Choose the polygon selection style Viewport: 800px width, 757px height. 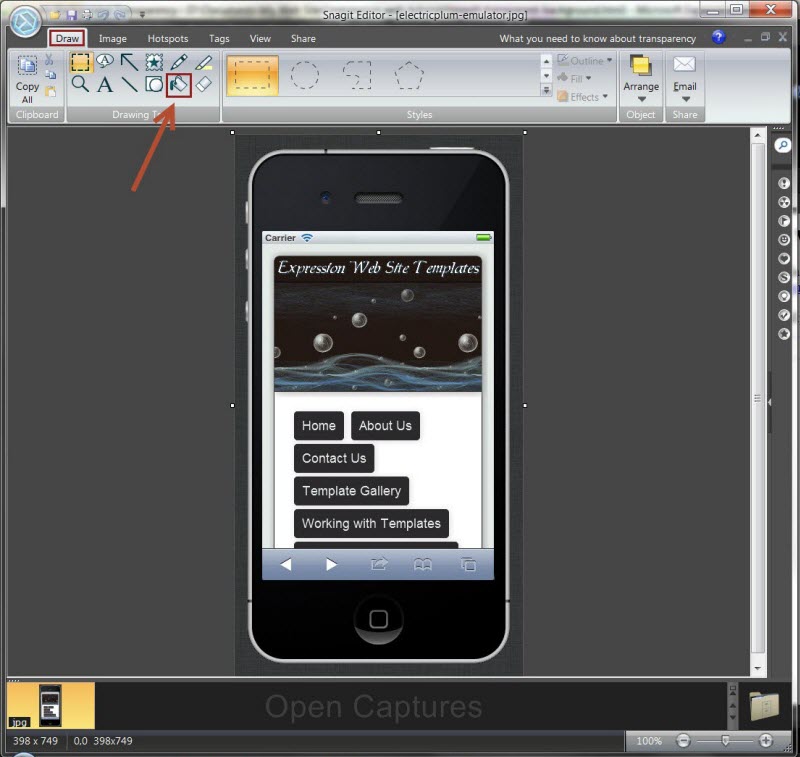point(409,75)
